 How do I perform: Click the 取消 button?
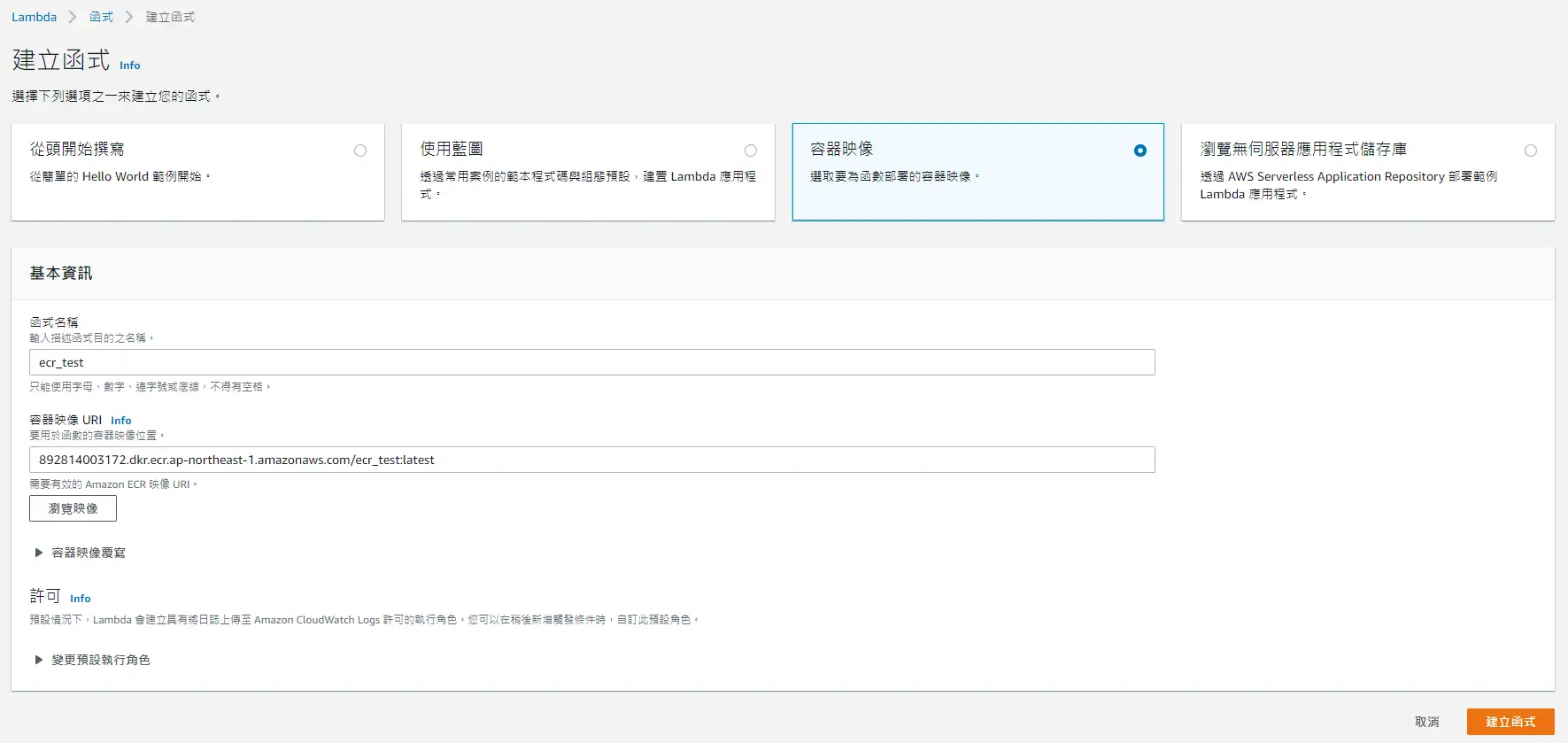click(1426, 722)
